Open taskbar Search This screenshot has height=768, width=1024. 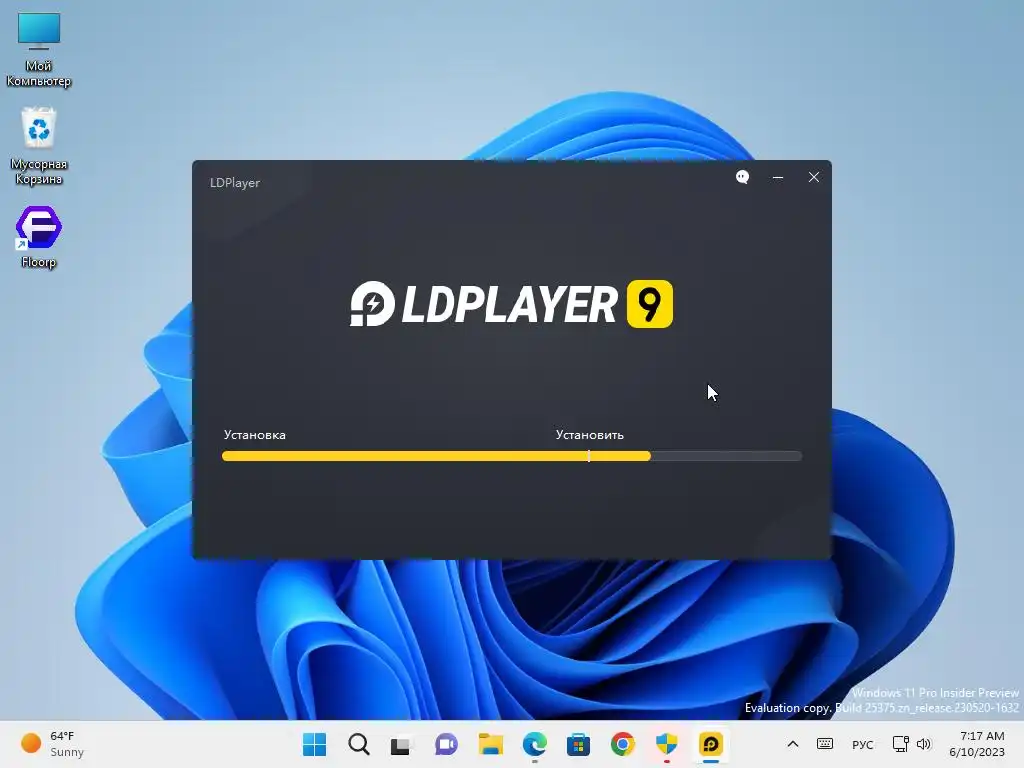(x=359, y=744)
